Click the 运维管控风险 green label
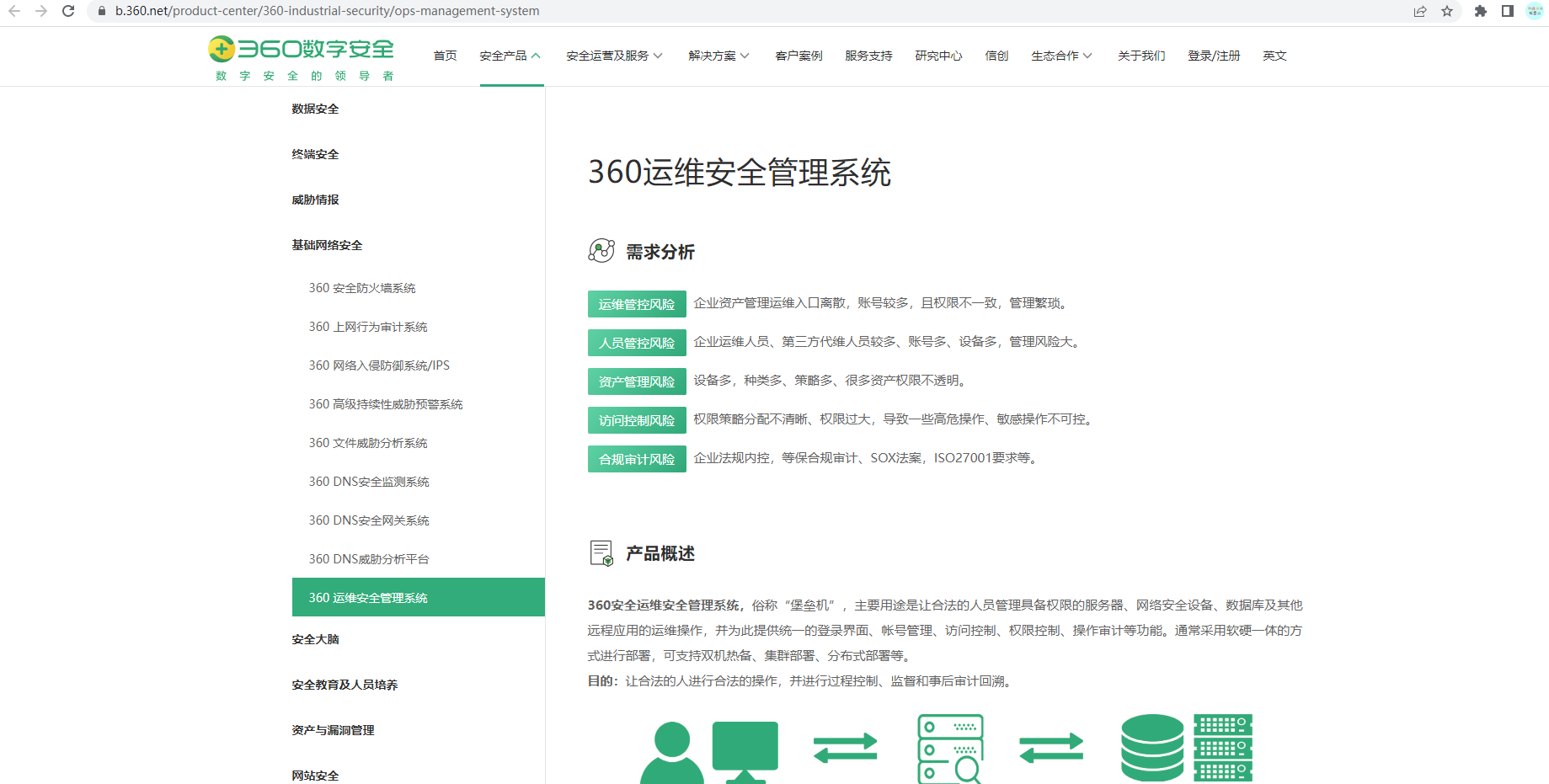This screenshot has height=784, width=1549. 637,304
